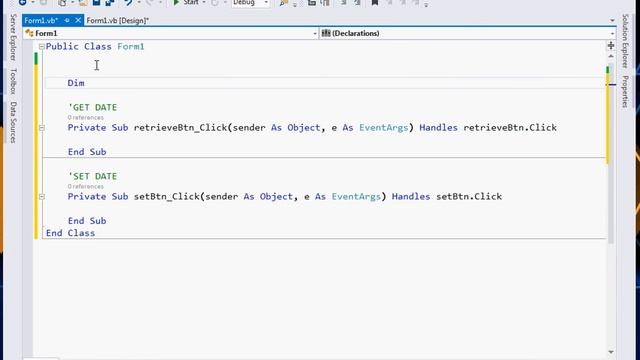The width and height of the screenshot is (640, 360).
Task: Click the editor split window icon
Action: (611, 45)
